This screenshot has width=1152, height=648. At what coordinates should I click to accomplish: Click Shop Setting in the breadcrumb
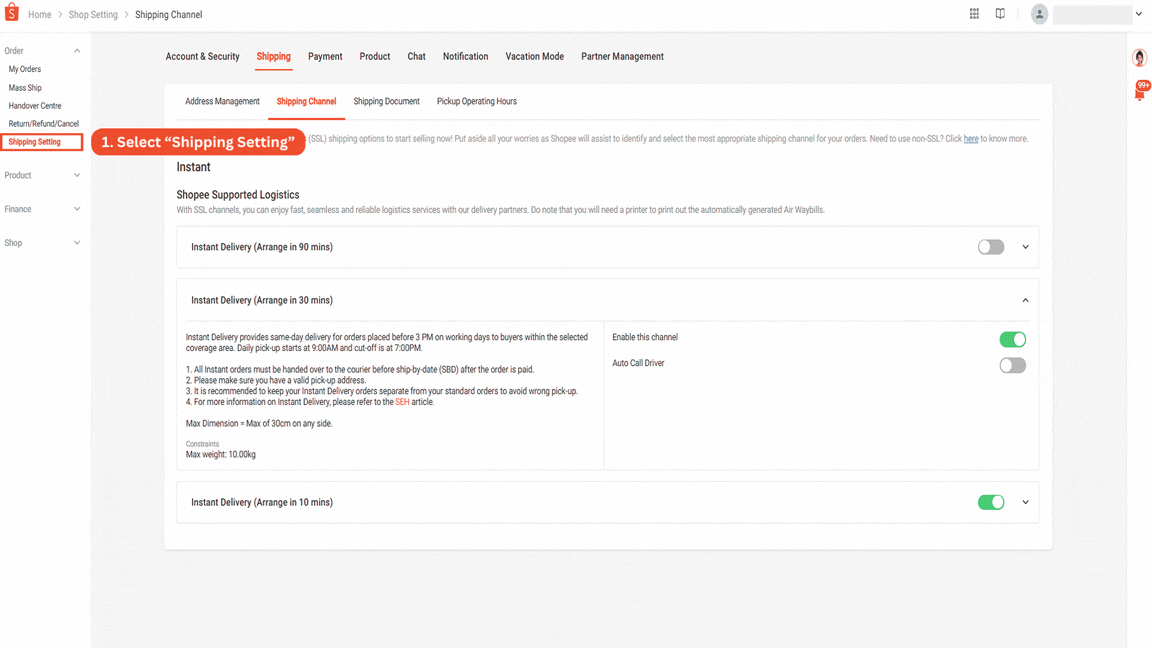(93, 15)
